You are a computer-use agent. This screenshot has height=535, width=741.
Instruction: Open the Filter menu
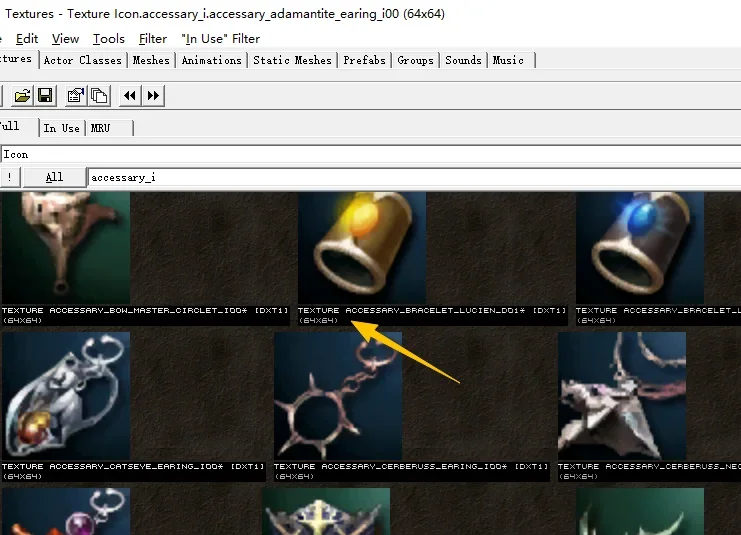click(x=153, y=39)
